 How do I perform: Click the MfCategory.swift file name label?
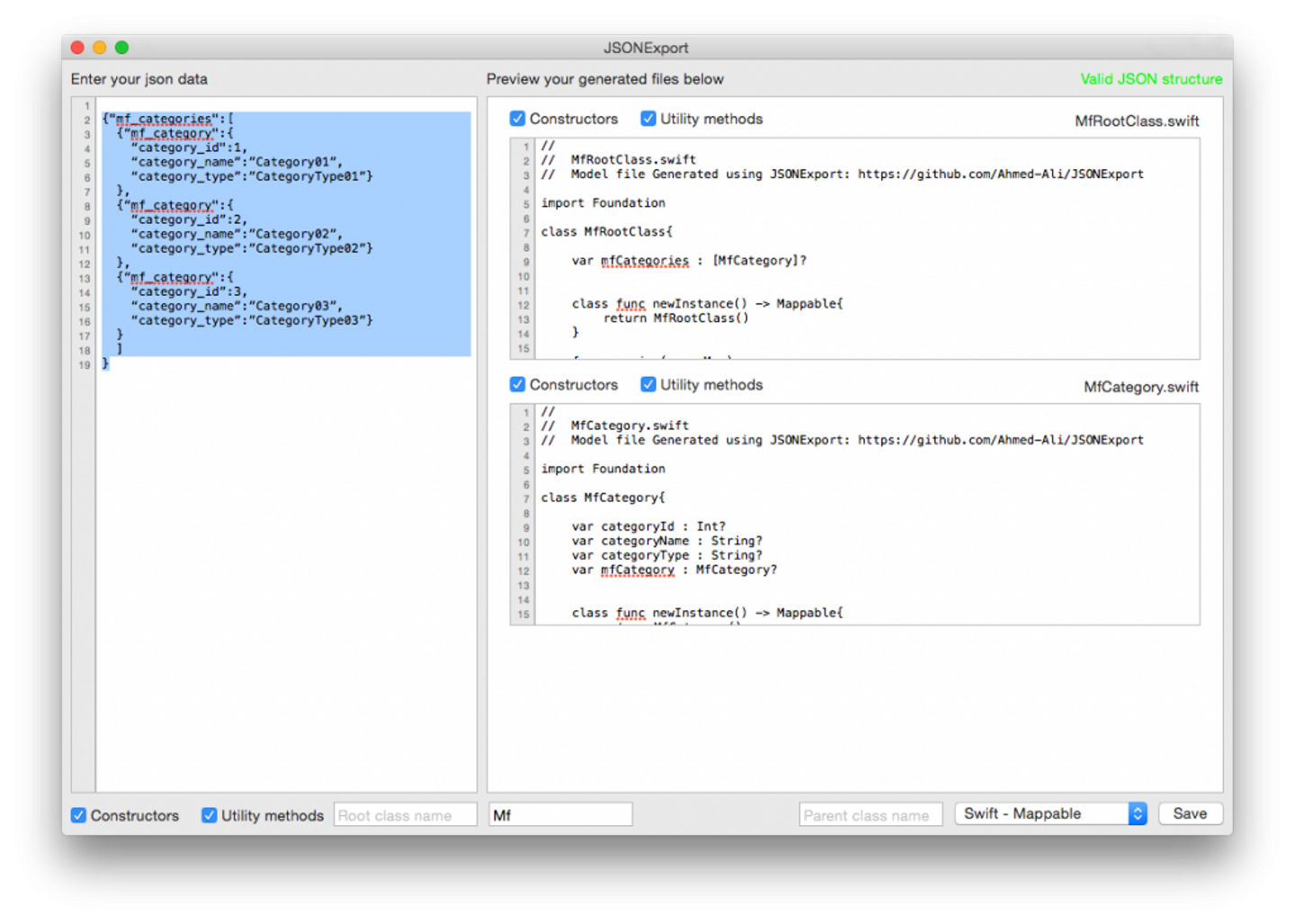(1140, 386)
